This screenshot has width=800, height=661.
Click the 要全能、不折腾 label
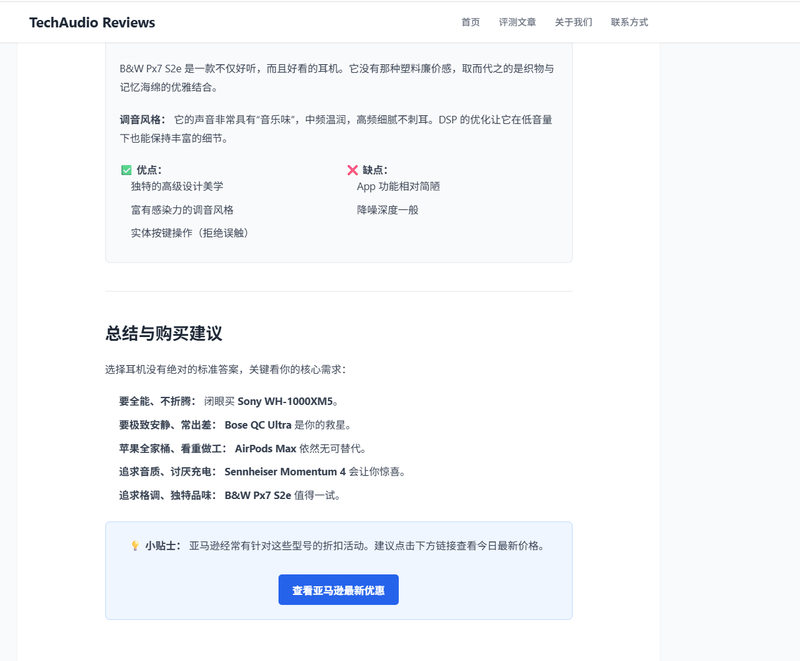click(157, 401)
